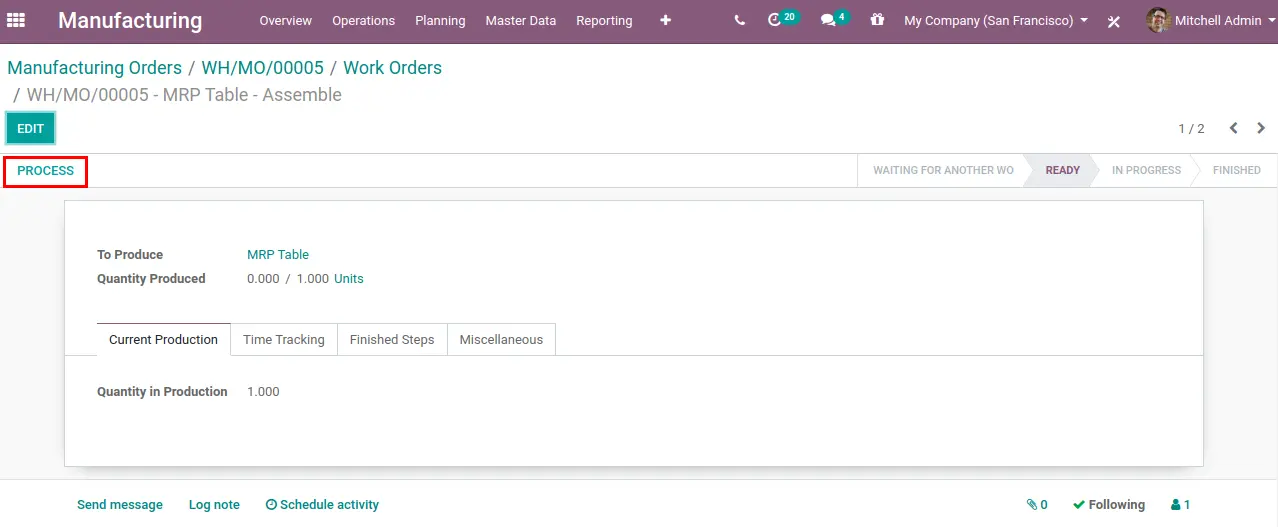Click Log note
This screenshot has width=1278, height=527.
coord(214,505)
